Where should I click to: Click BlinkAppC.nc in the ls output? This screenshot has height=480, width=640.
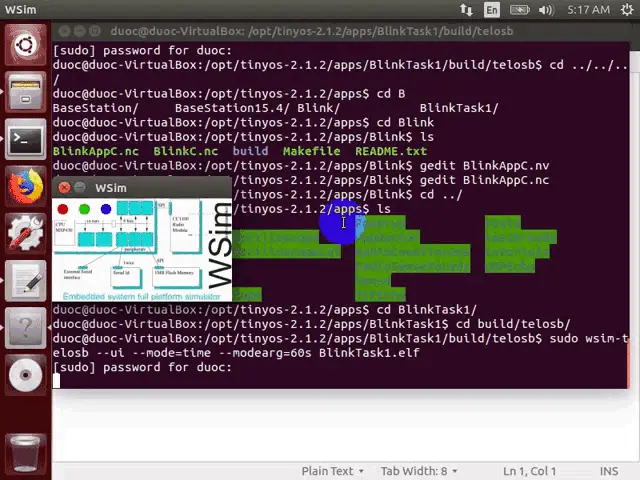(96, 151)
